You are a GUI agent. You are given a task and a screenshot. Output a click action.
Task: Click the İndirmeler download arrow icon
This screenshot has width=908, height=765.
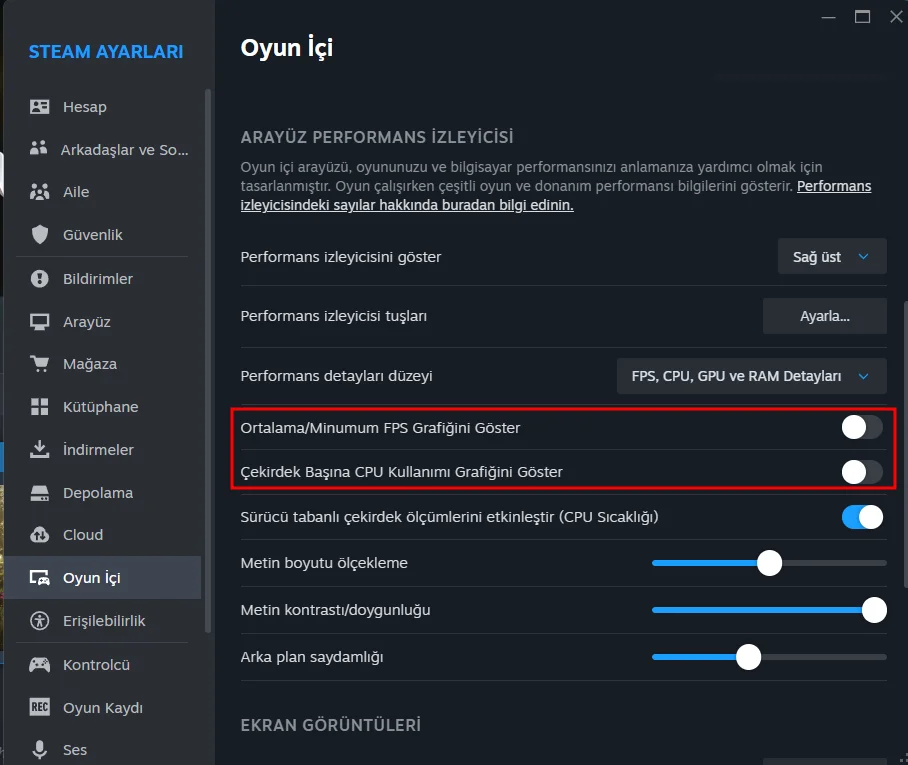point(39,449)
